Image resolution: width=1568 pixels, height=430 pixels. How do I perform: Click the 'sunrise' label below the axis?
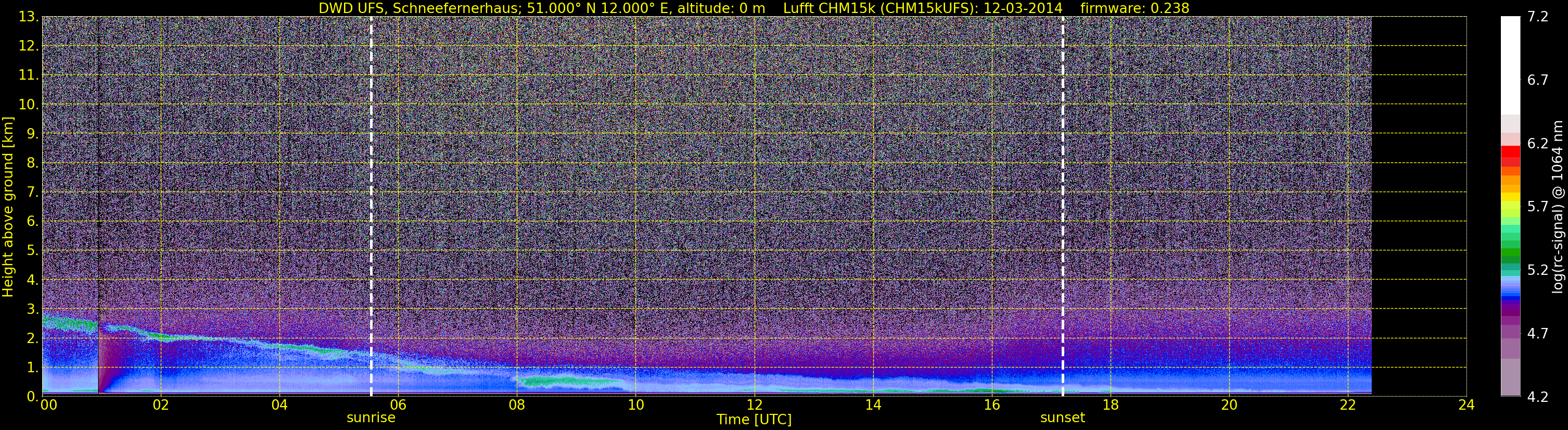tap(371, 418)
